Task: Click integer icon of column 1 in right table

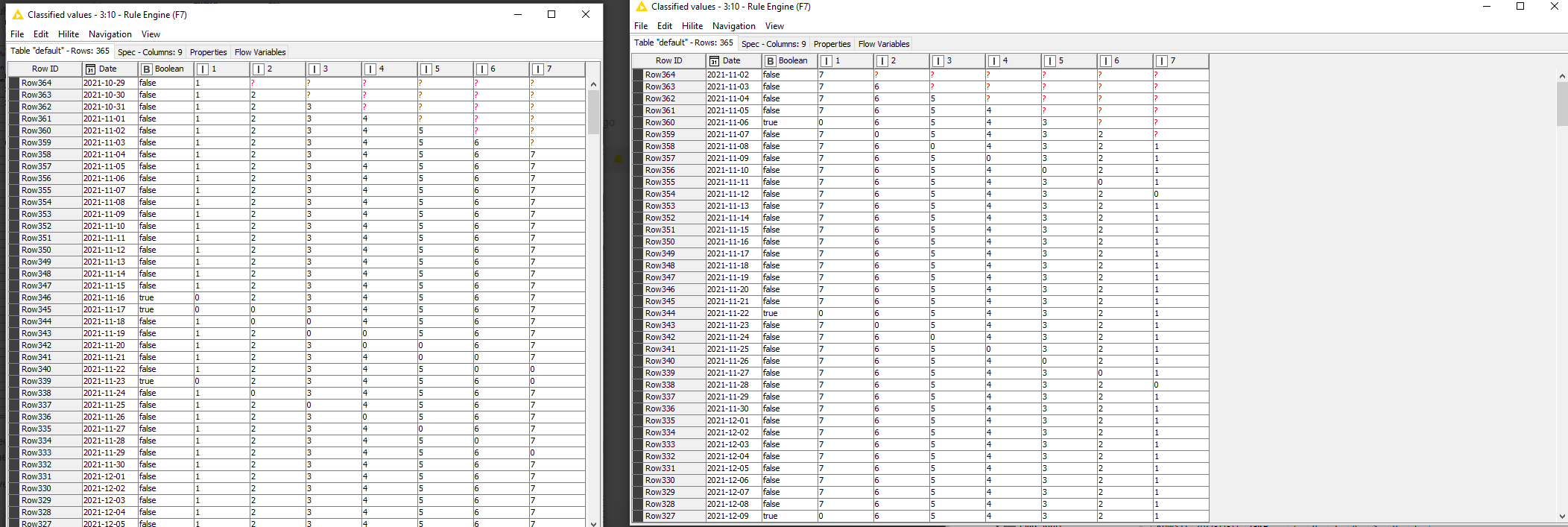Action: [x=826, y=61]
